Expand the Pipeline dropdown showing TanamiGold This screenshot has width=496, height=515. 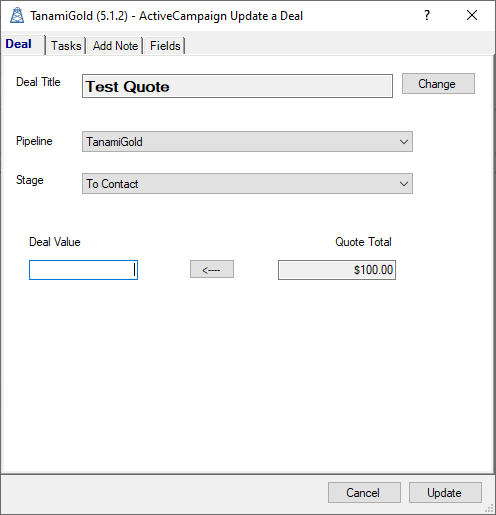tap(247, 142)
